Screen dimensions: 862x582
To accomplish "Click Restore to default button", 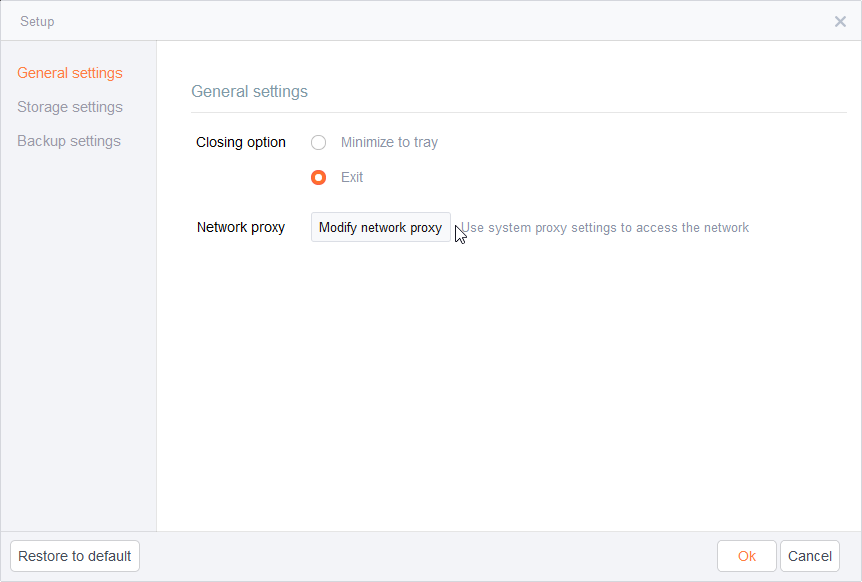I will click(x=75, y=556).
